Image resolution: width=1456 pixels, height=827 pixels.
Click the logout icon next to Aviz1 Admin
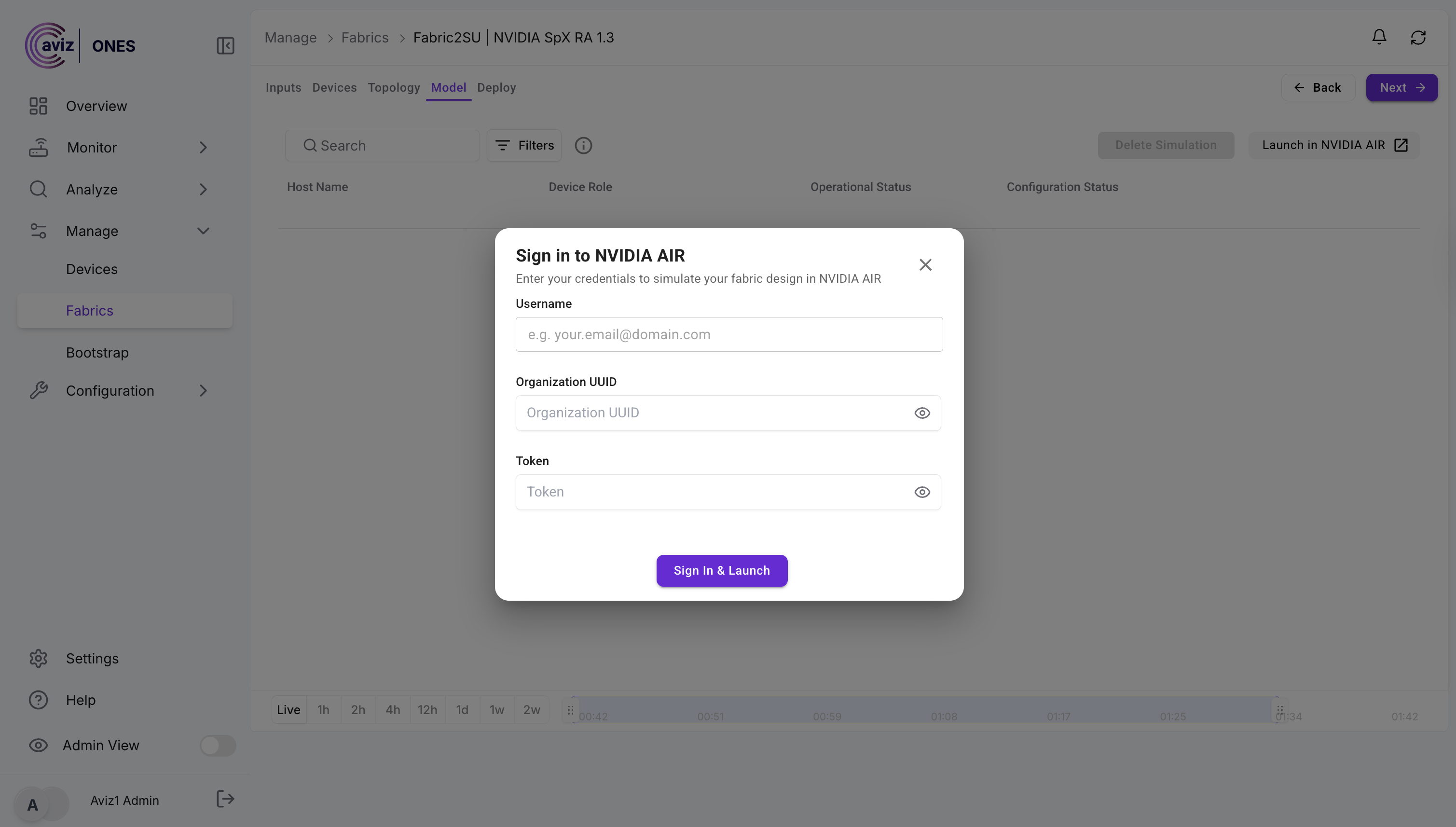pyautogui.click(x=225, y=799)
